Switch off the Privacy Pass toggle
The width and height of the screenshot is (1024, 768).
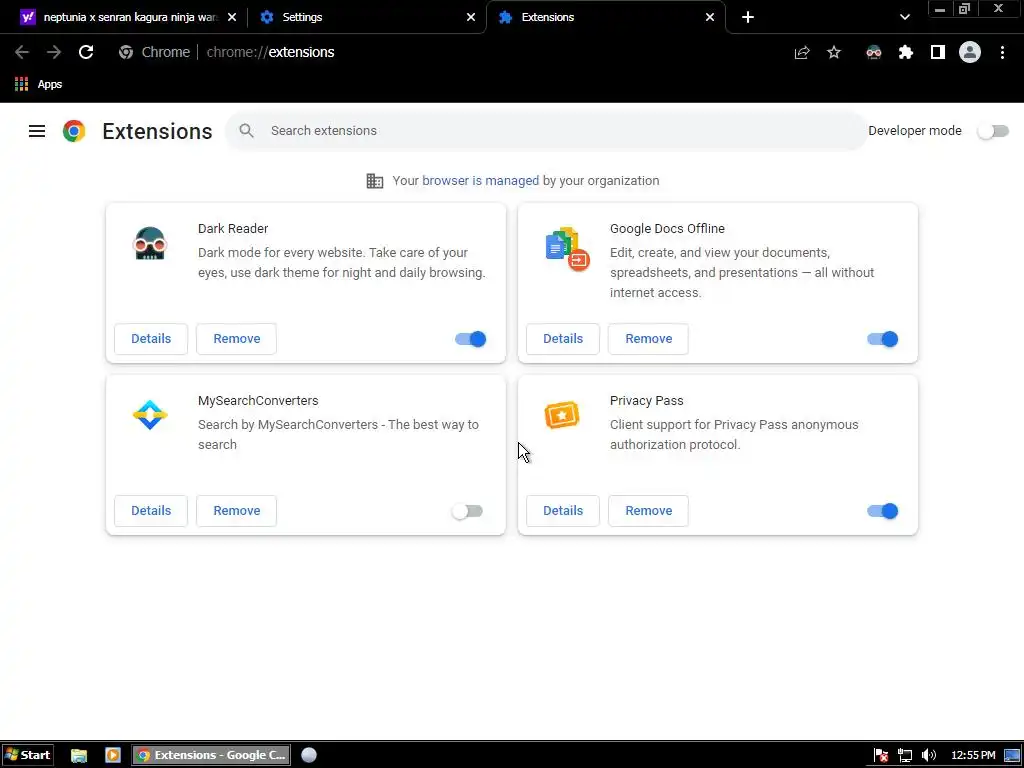[x=882, y=511]
